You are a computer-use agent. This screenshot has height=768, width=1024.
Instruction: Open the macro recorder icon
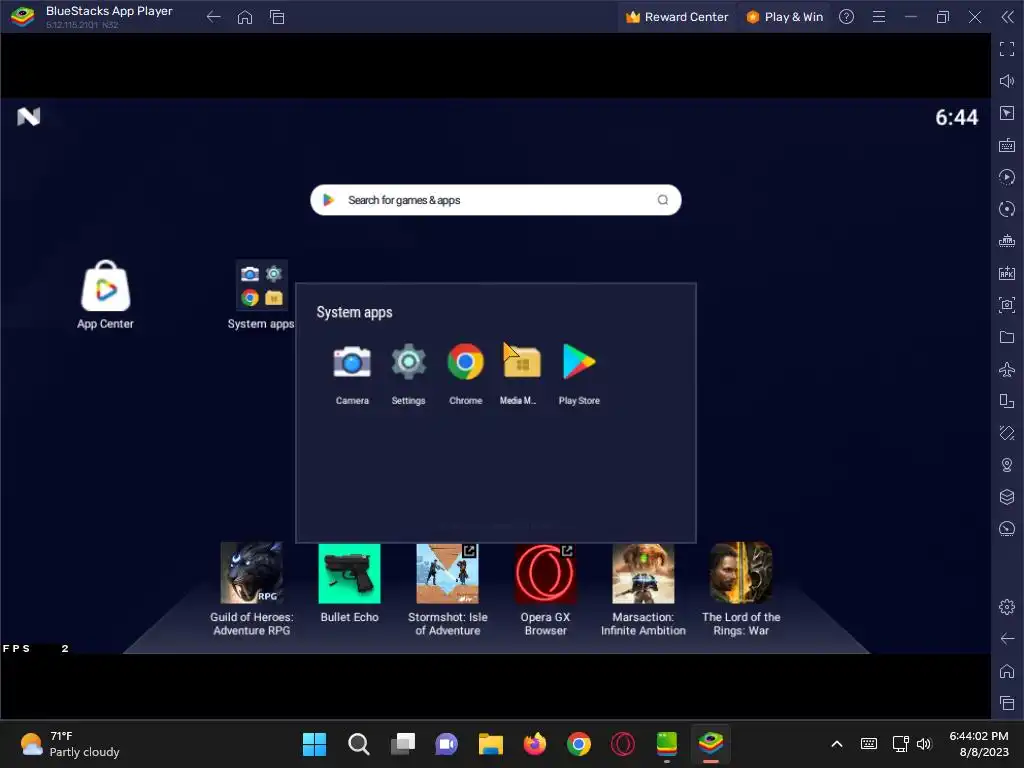point(1007,177)
